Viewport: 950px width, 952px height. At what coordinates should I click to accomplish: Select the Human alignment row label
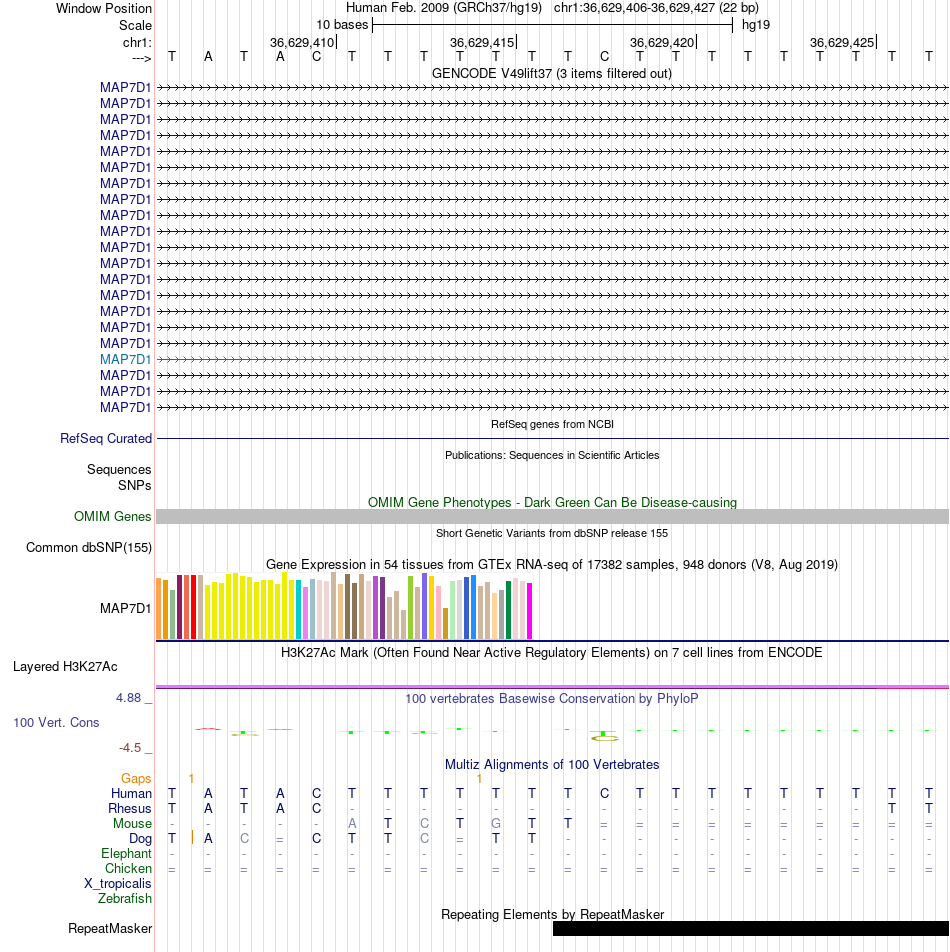coord(131,794)
